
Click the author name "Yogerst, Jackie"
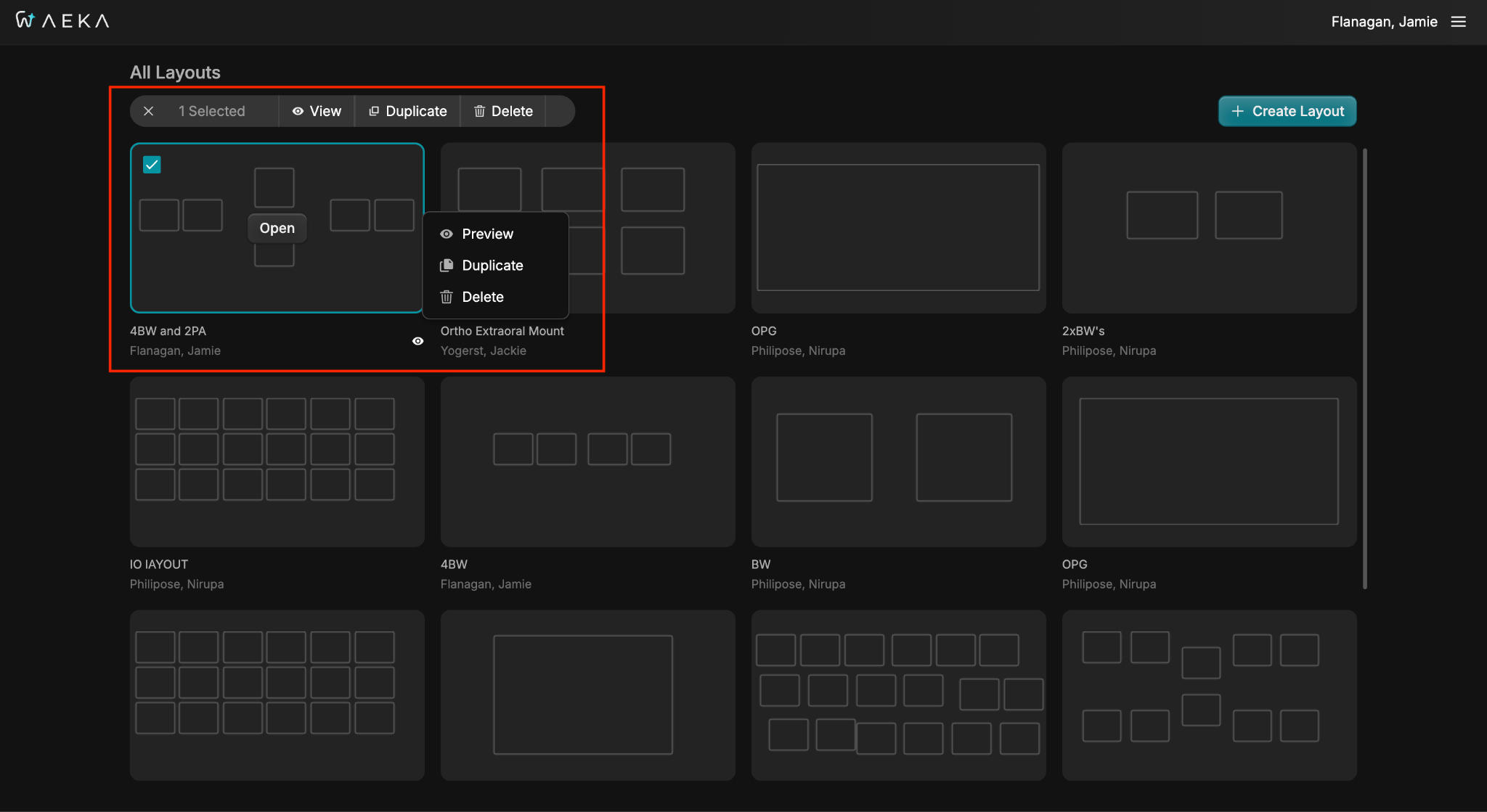pyautogui.click(x=484, y=350)
